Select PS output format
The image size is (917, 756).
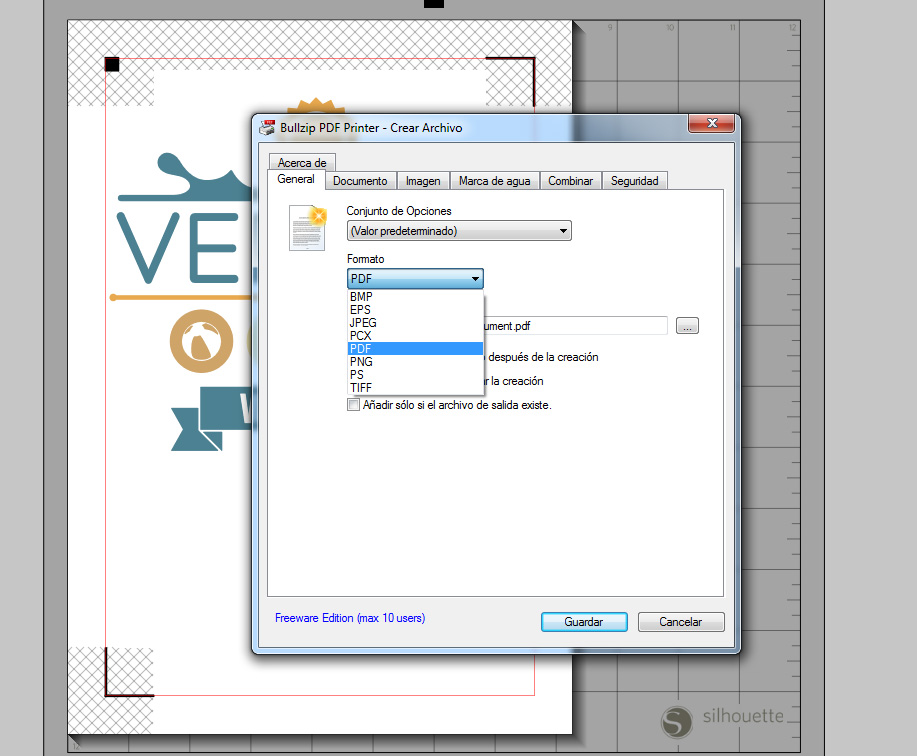(x=415, y=375)
